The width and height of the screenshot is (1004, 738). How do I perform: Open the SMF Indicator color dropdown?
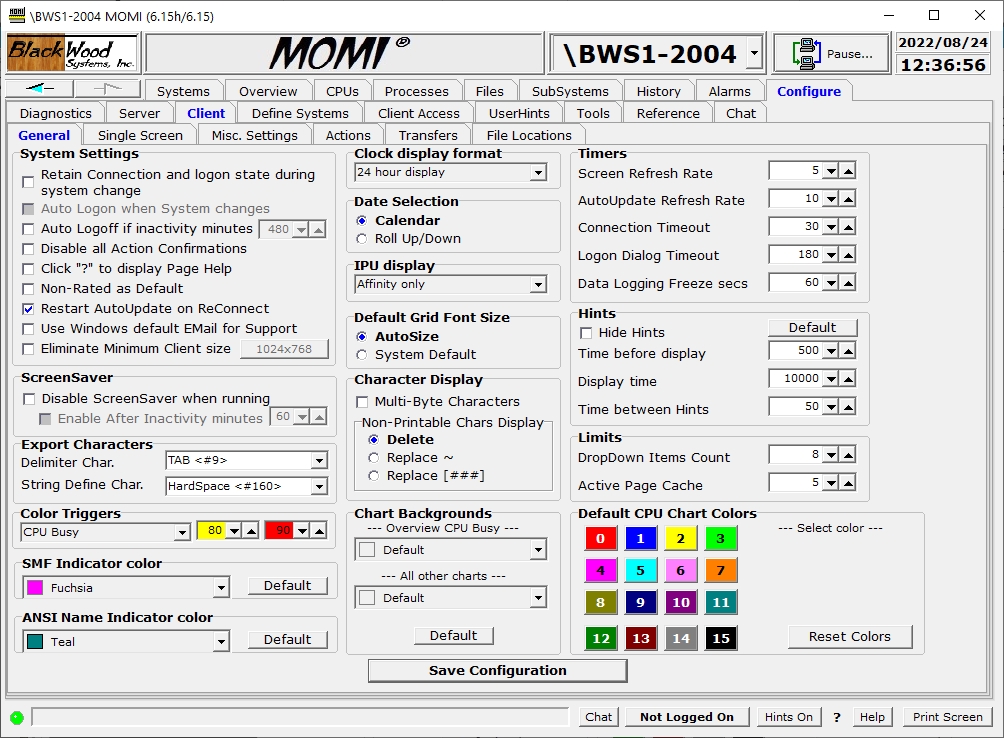(221, 588)
